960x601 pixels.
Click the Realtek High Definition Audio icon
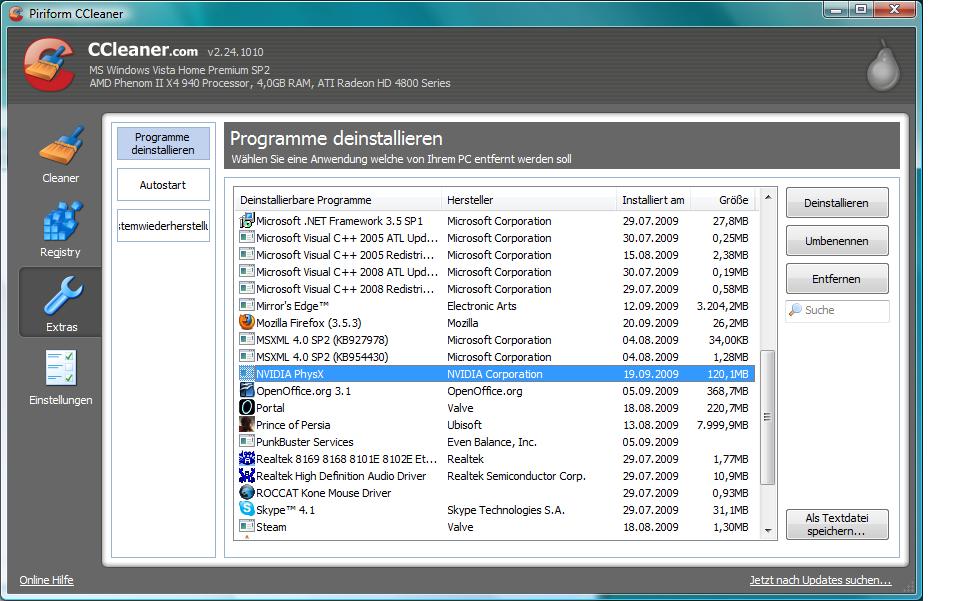coord(247,475)
